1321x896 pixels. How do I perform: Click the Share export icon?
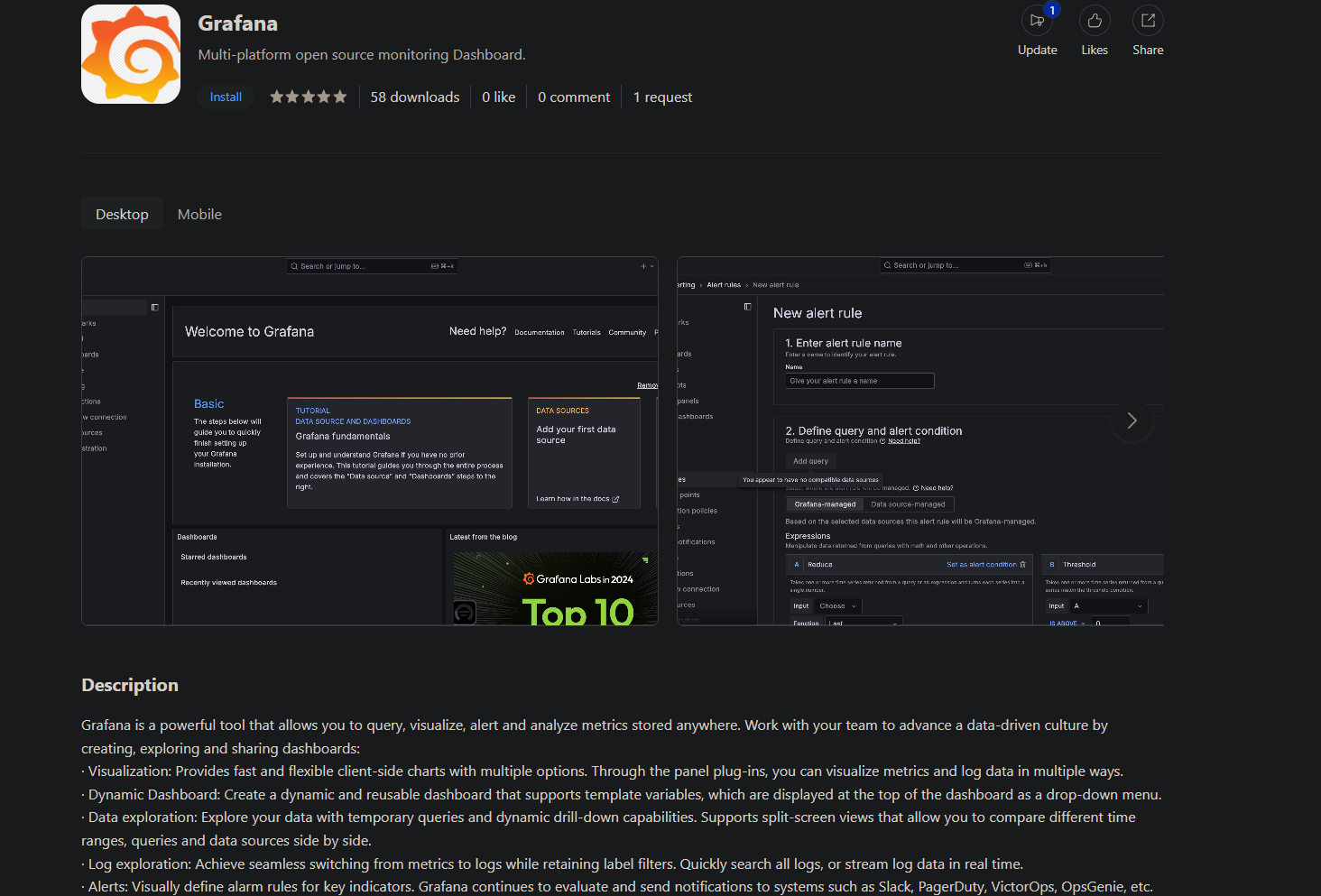(x=1148, y=20)
